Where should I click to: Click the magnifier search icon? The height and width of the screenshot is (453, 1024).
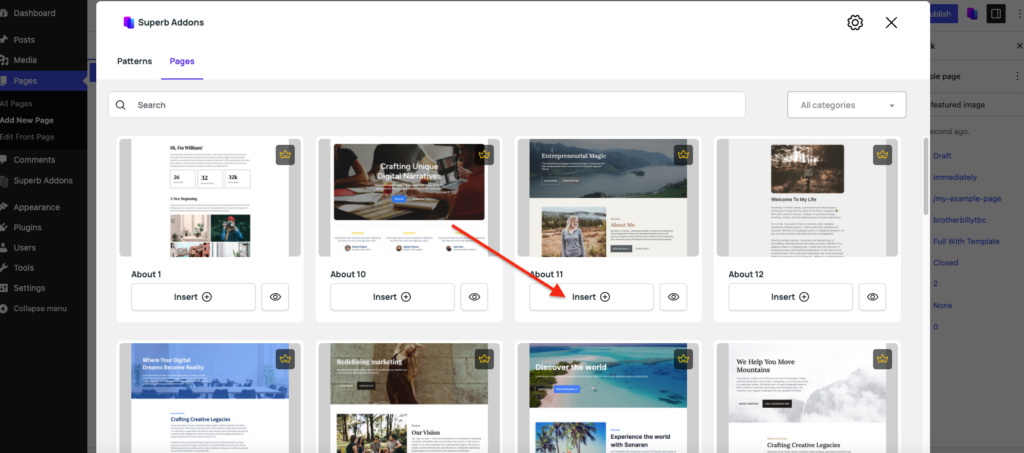click(121, 104)
